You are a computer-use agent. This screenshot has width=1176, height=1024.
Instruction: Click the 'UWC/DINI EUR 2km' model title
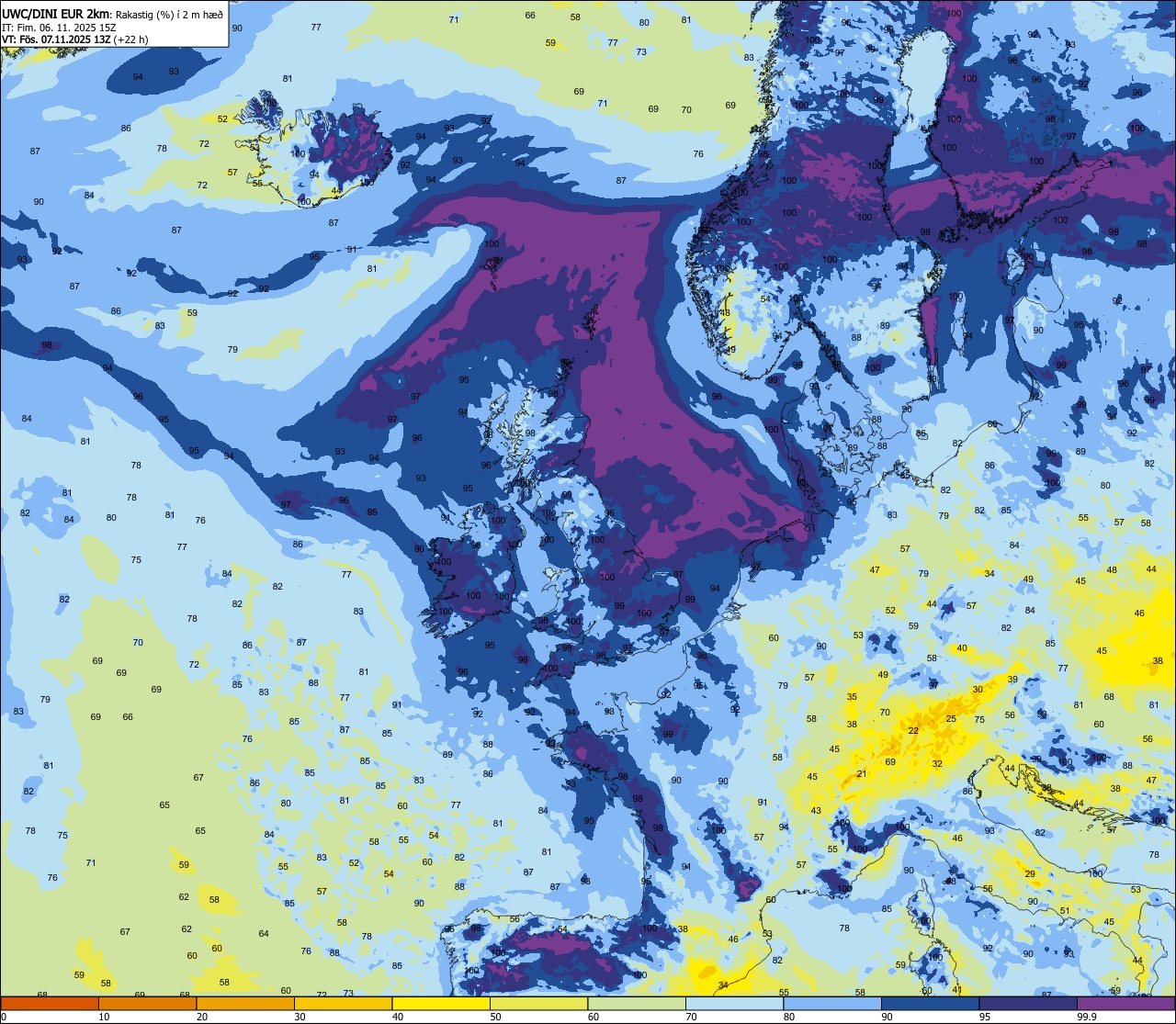tap(56, 13)
